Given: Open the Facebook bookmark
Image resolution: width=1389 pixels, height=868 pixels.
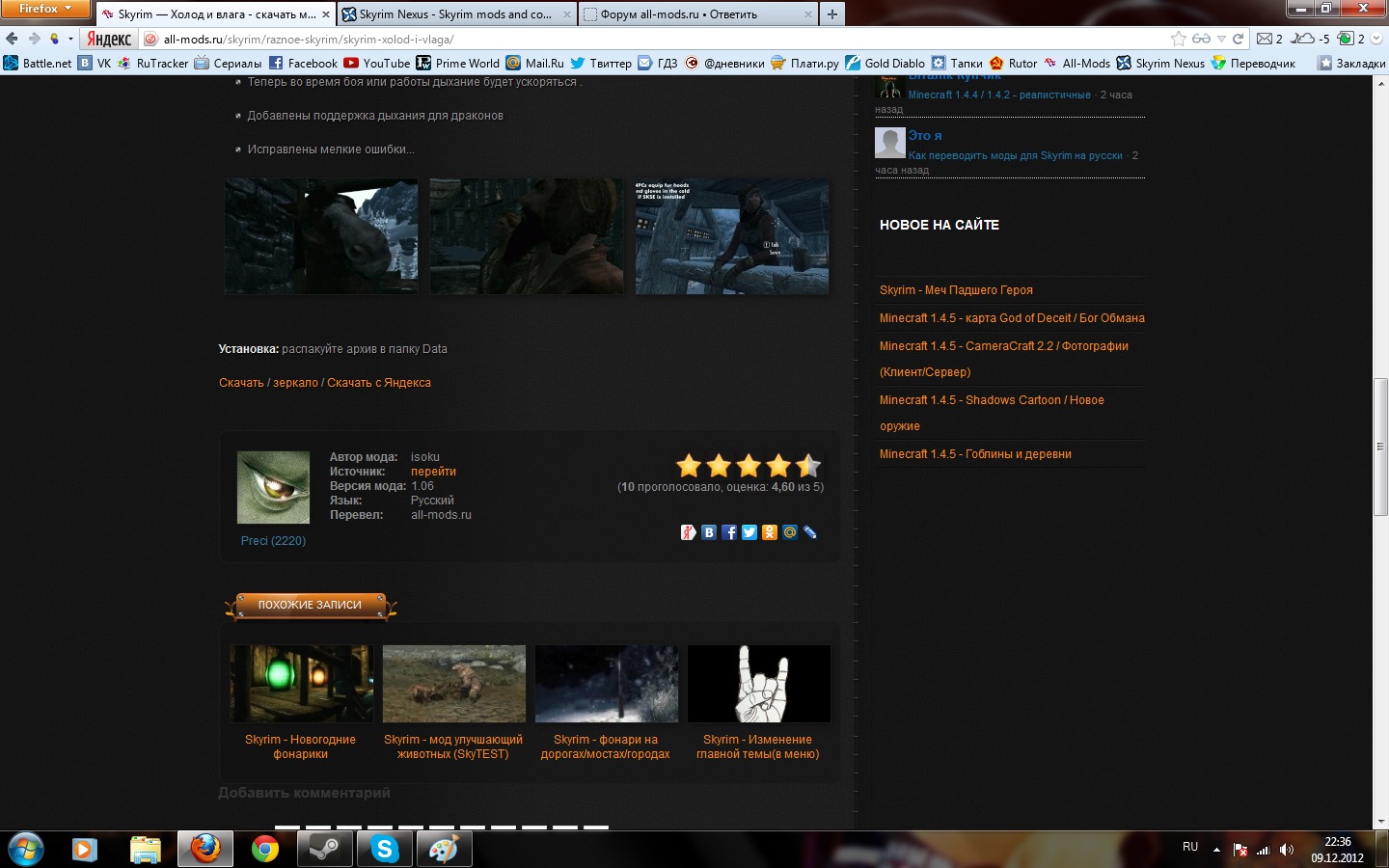Looking at the screenshot, I should (303, 63).
